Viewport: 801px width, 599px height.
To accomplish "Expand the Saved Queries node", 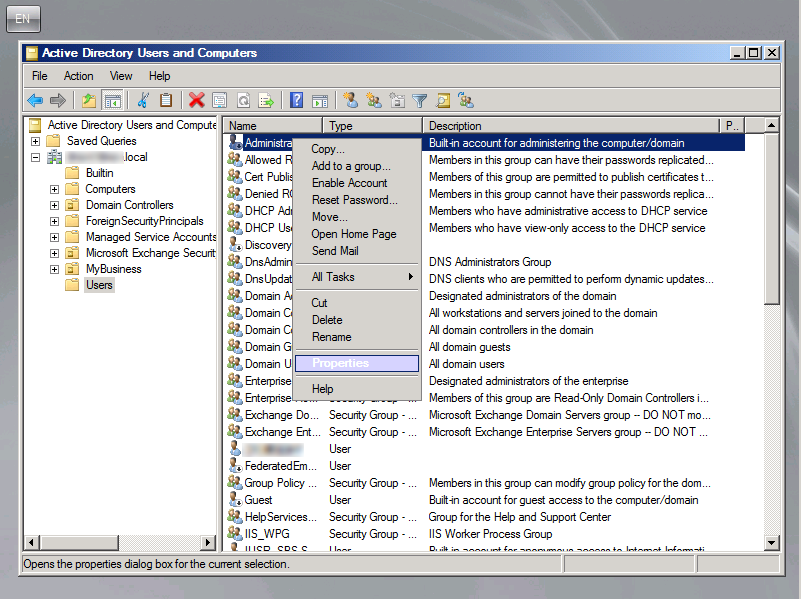I will point(35,141).
